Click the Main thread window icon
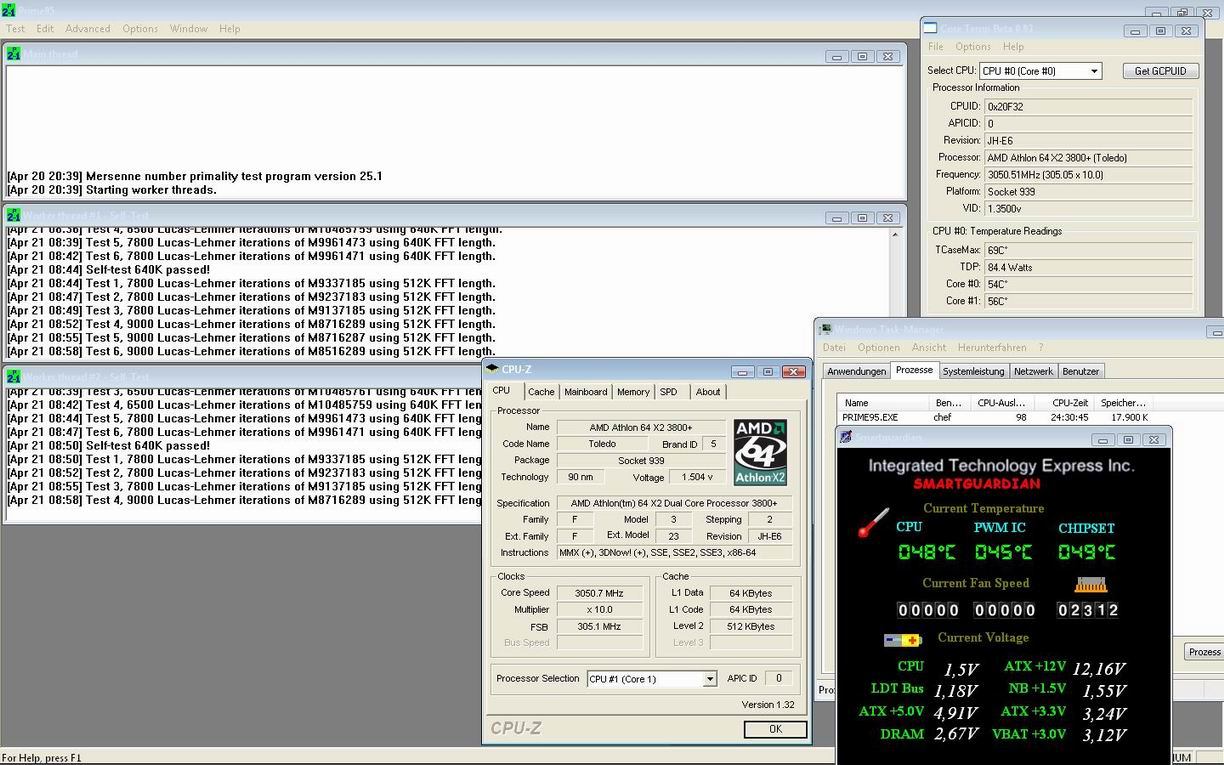1224x765 pixels. coord(13,54)
